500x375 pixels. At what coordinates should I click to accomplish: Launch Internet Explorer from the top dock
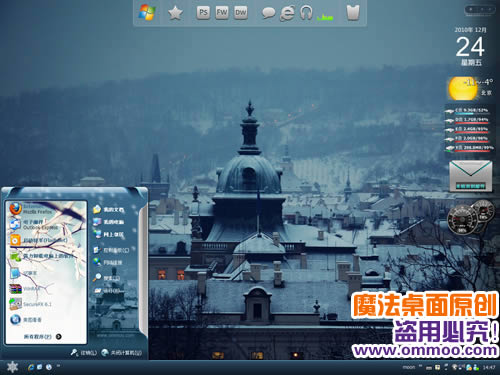tap(287, 13)
